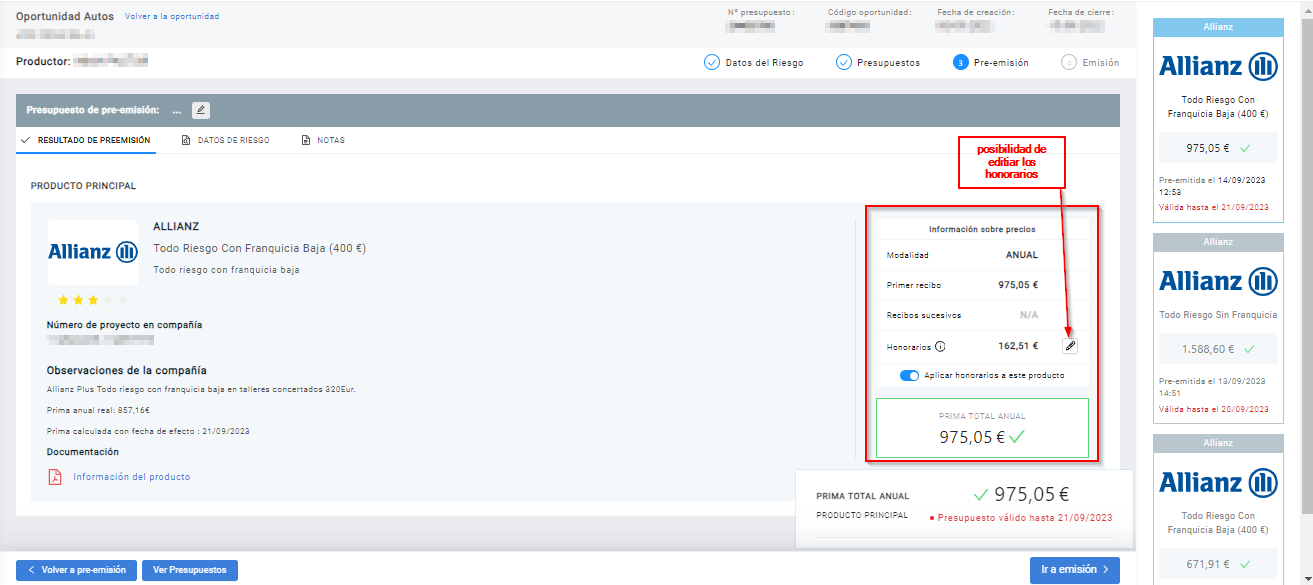This screenshot has width=1313, height=585.
Task: Click Volver a la oportunidad link
Action: pos(172,17)
